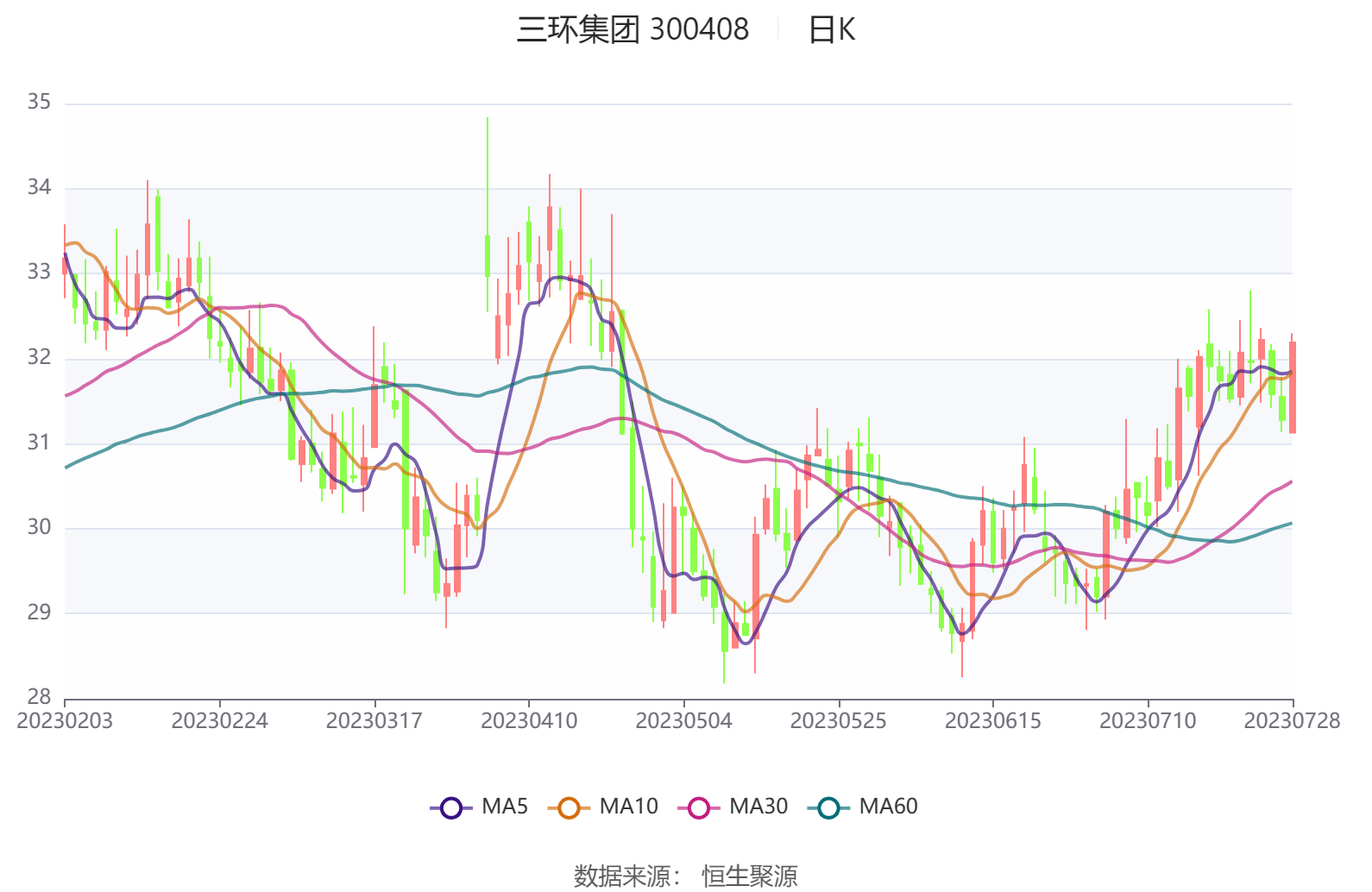Toggle the MA60 legend line
The image size is (1372, 892).
pyautogui.click(x=863, y=807)
